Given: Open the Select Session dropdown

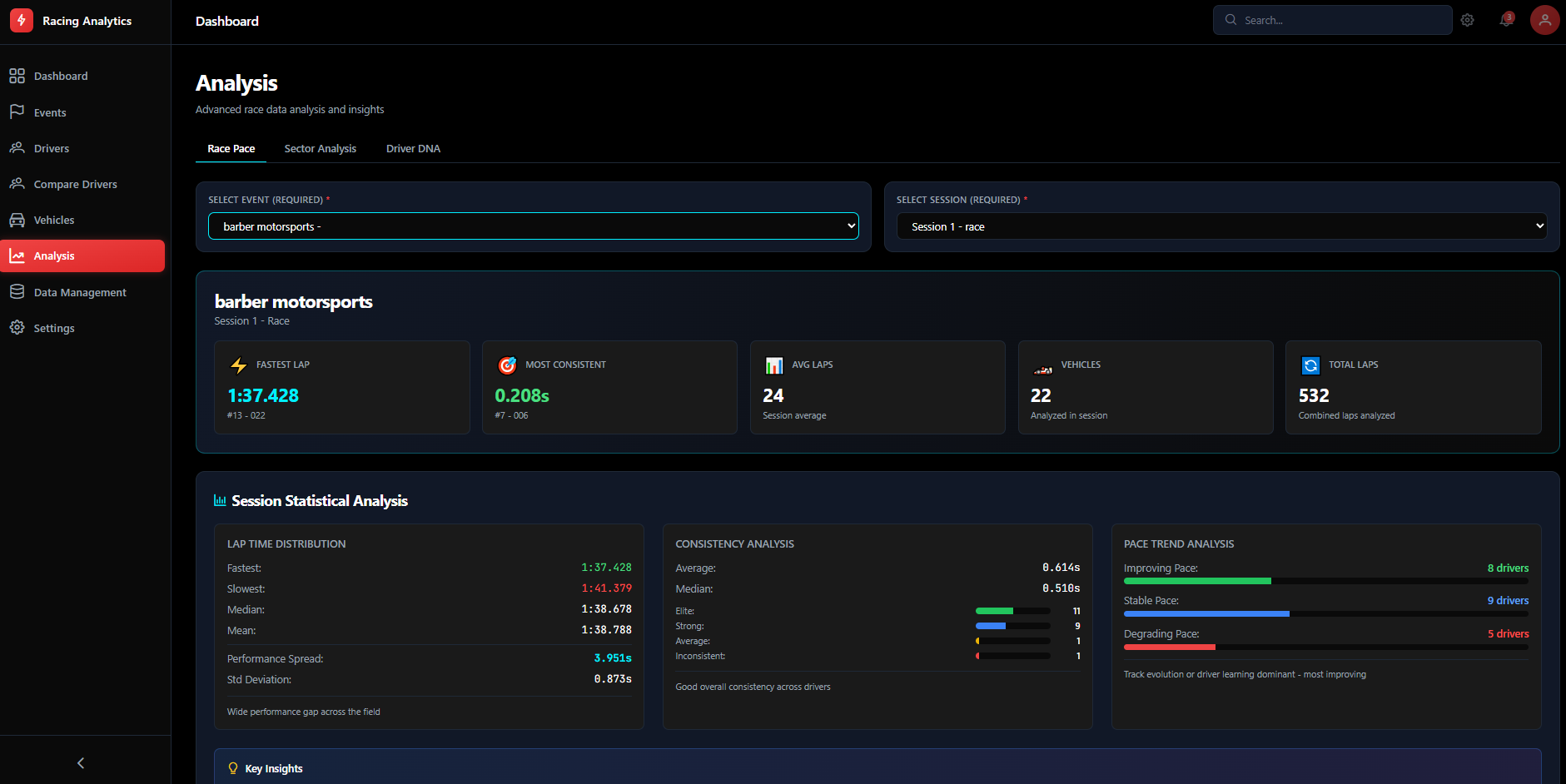Looking at the screenshot, I should 1221,226.
